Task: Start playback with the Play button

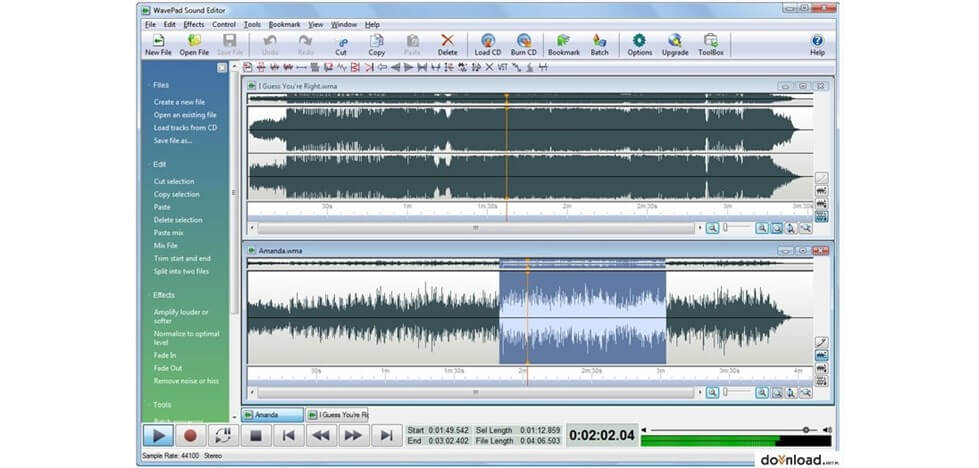Action: click(158, 435)
